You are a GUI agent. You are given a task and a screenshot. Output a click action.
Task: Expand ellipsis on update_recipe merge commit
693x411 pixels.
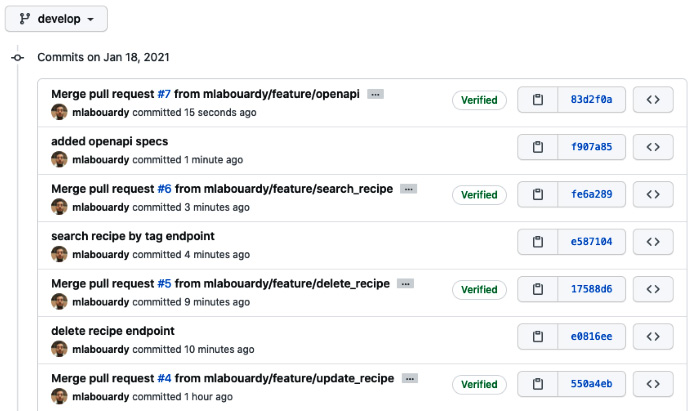(410, 379)
